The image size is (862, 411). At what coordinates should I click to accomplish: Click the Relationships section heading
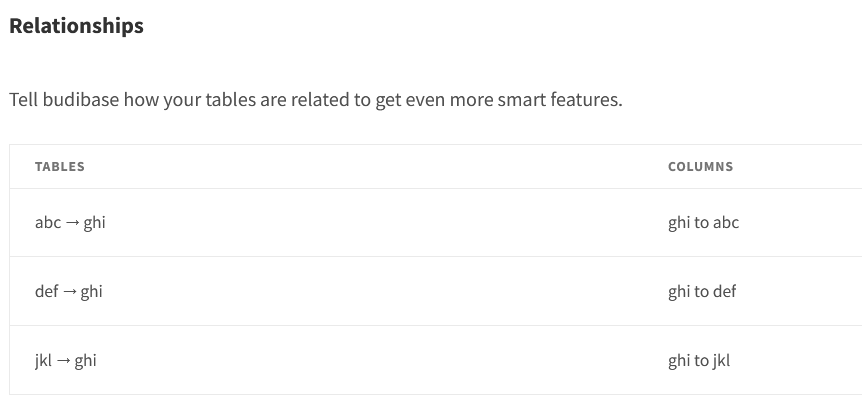pos(76,26)
